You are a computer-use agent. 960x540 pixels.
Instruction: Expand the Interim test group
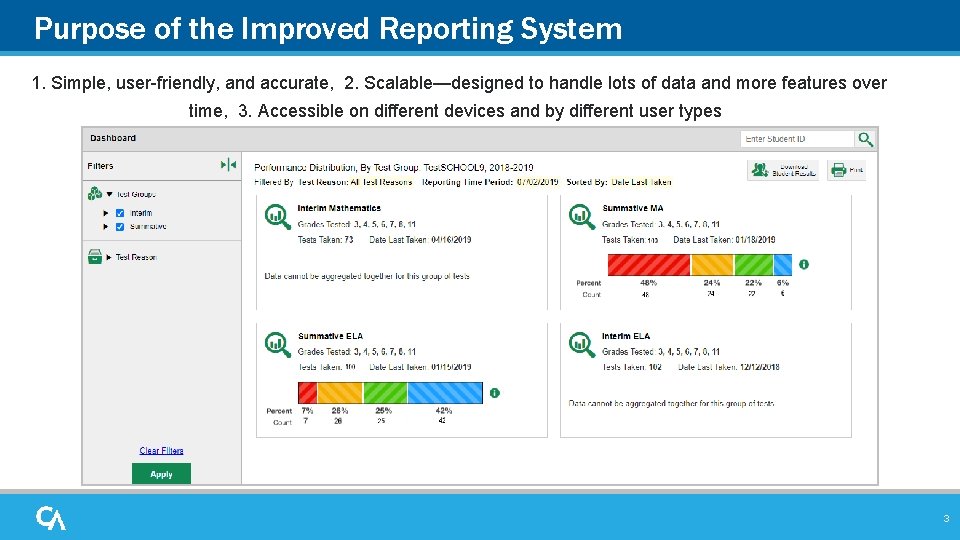pyautogui.click(x=106, y=213)
